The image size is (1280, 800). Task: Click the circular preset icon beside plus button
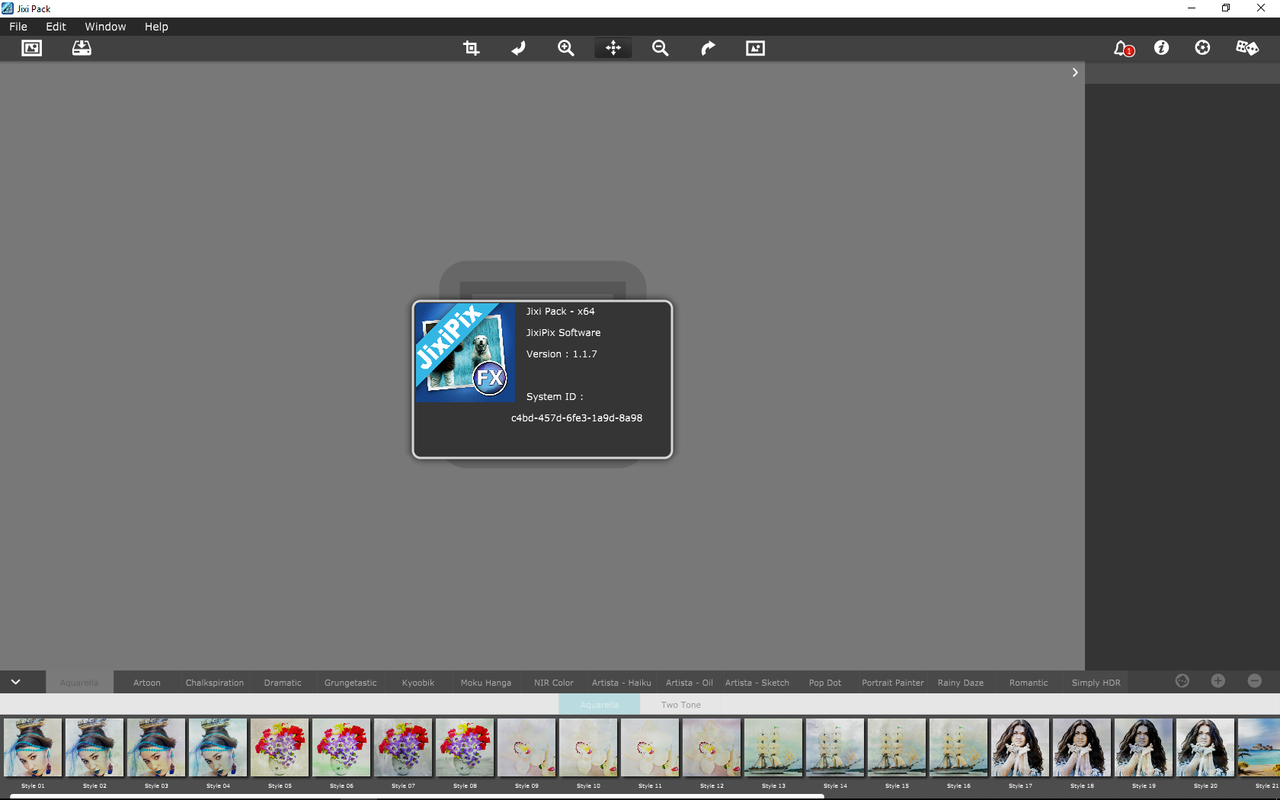(x=1182, y=681)
